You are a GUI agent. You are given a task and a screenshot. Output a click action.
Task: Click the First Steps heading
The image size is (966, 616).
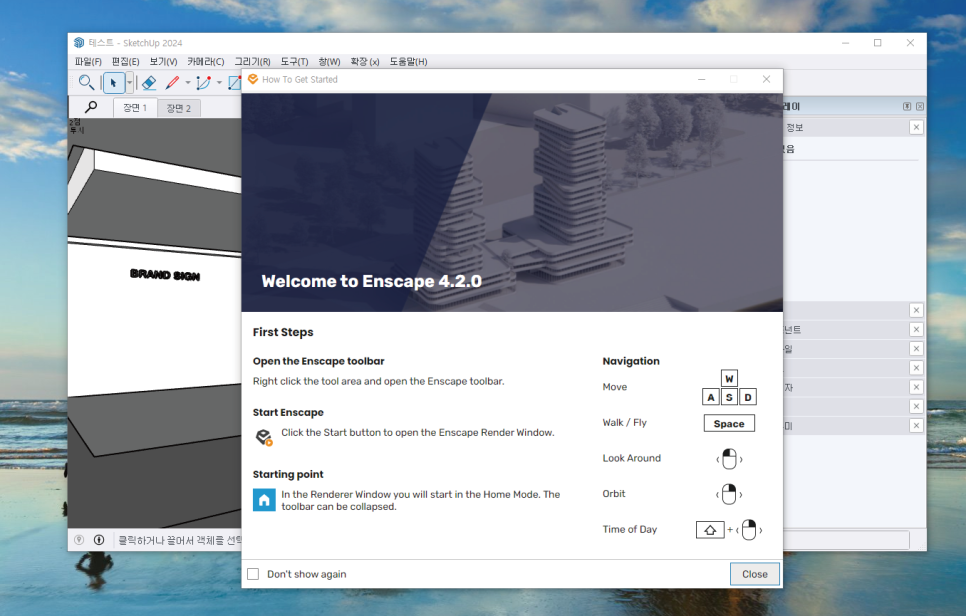coord(283,332)
